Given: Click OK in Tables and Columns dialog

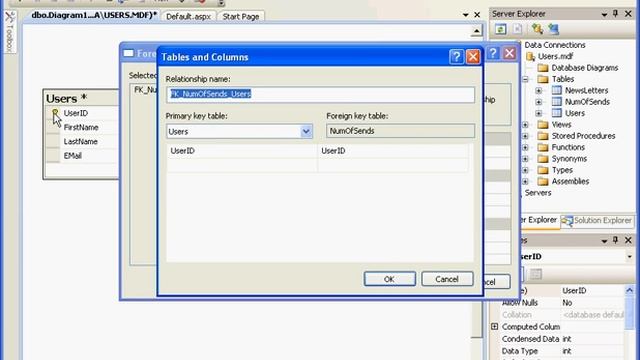Looking at the screenshot, I should click(x=389, y=279).
